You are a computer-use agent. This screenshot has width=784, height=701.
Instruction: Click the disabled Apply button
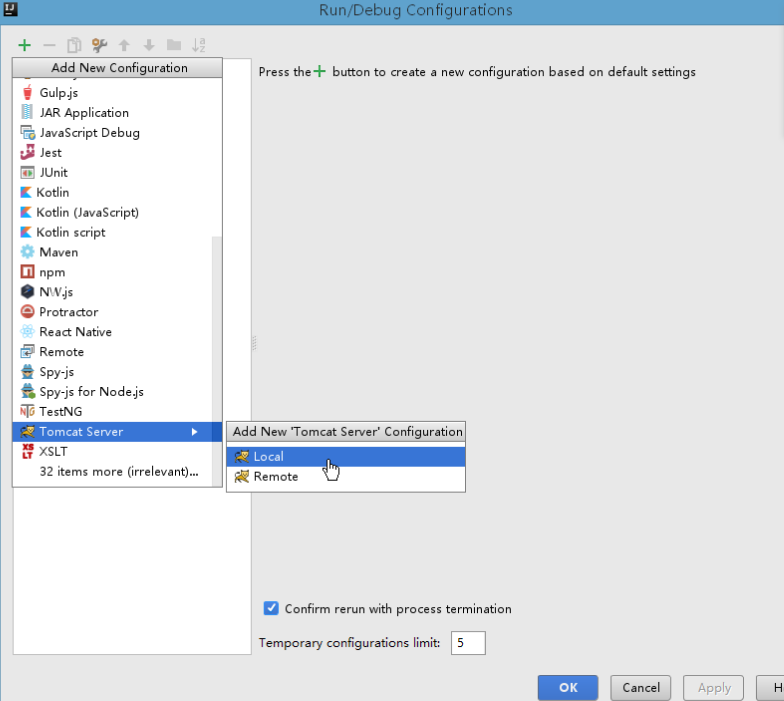pyautogui.click(x=714, y=688)
